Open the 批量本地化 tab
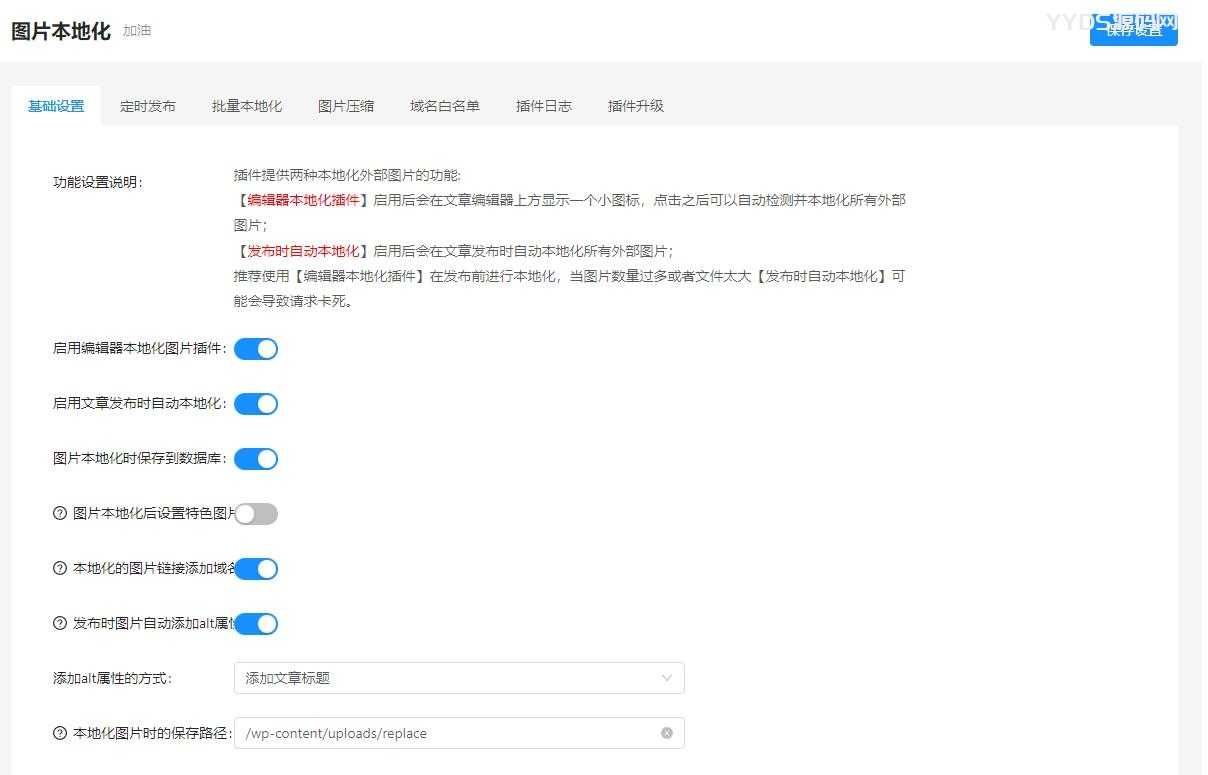The width and height of the screenshot is (1208, 775). click(246, 105)
